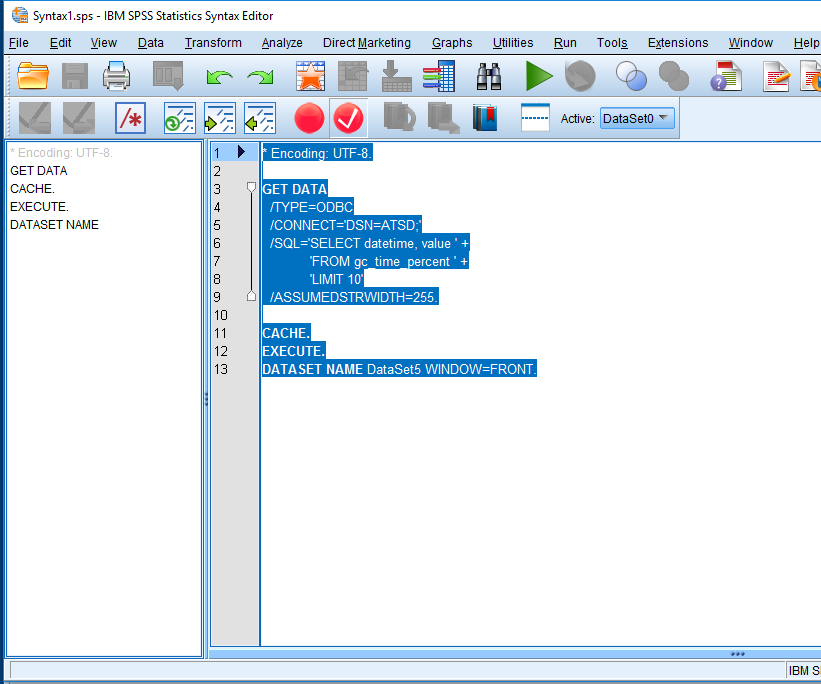Click the DATASET NAME DataSet5 WINDOW=FRONT. line
Screen dimensions: 821x684
[400, 369]
